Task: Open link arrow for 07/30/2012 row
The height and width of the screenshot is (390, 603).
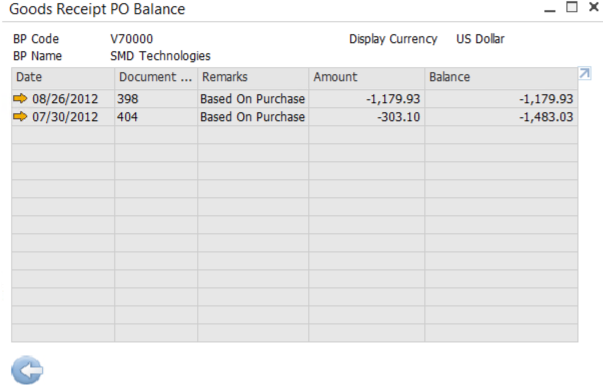Action: click(20, 116)
